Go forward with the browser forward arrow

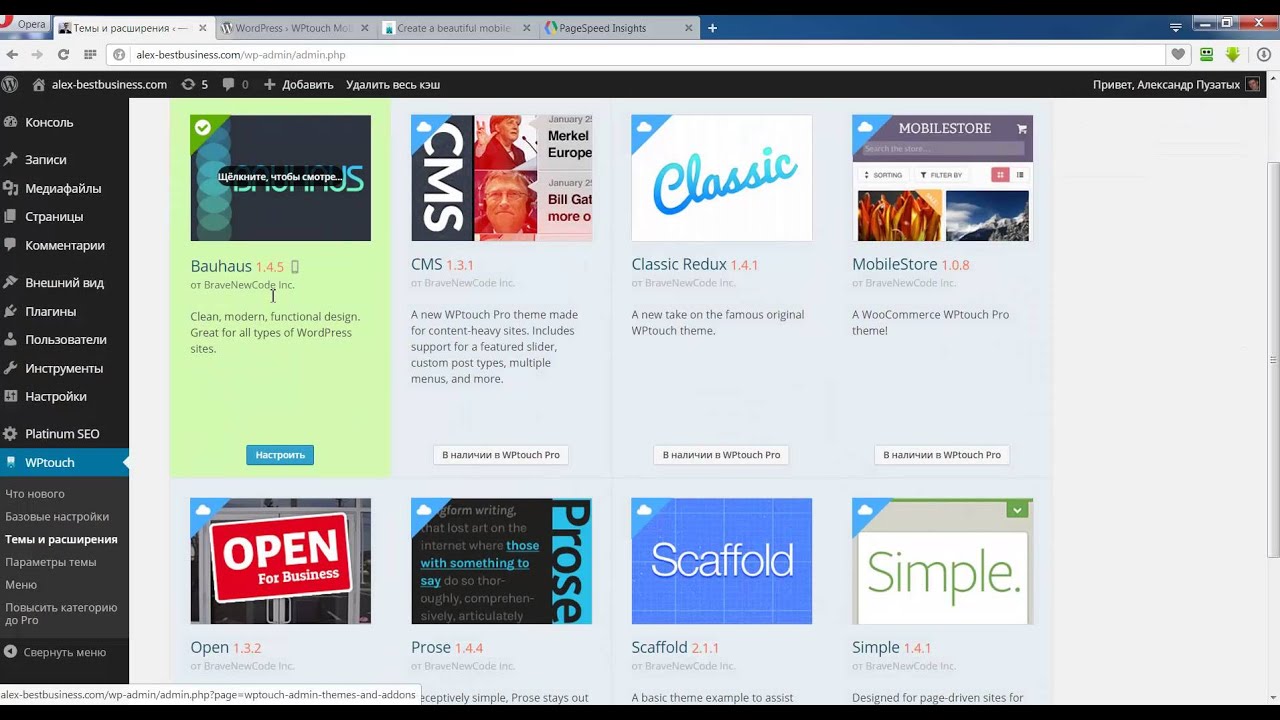pos(37,55)
